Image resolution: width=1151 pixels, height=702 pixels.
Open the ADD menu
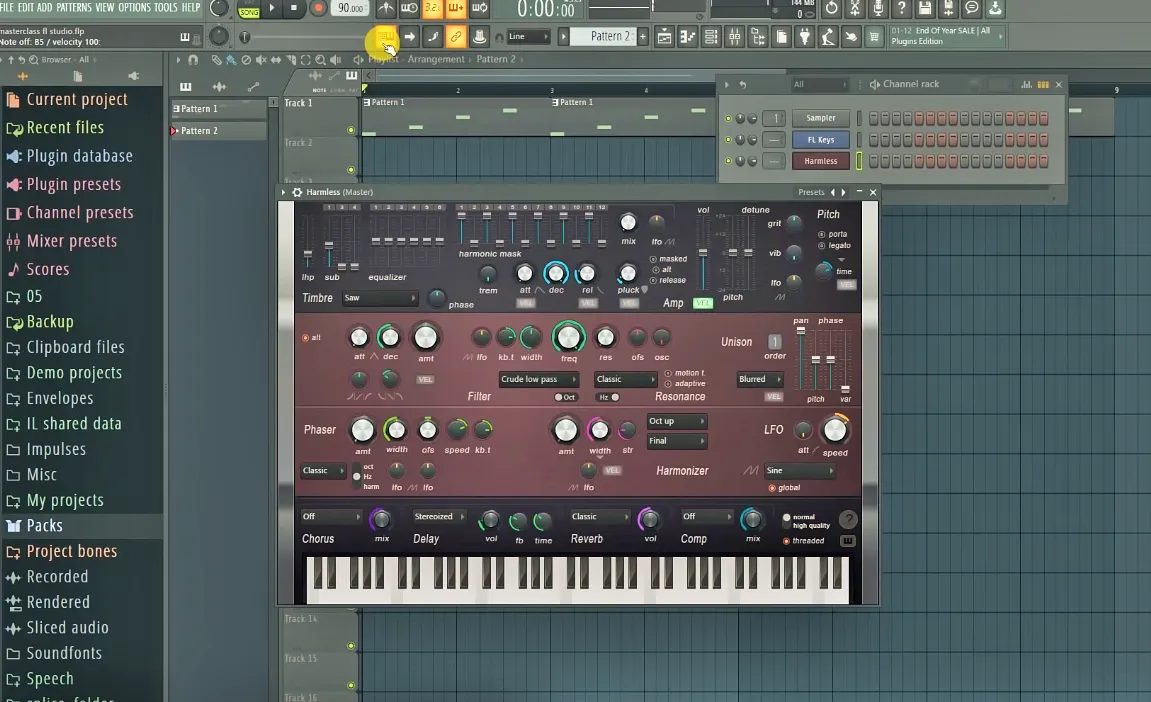44,7
